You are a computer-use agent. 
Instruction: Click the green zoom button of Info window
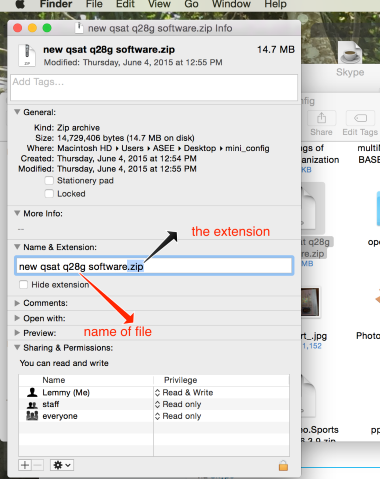click(47, 28)
